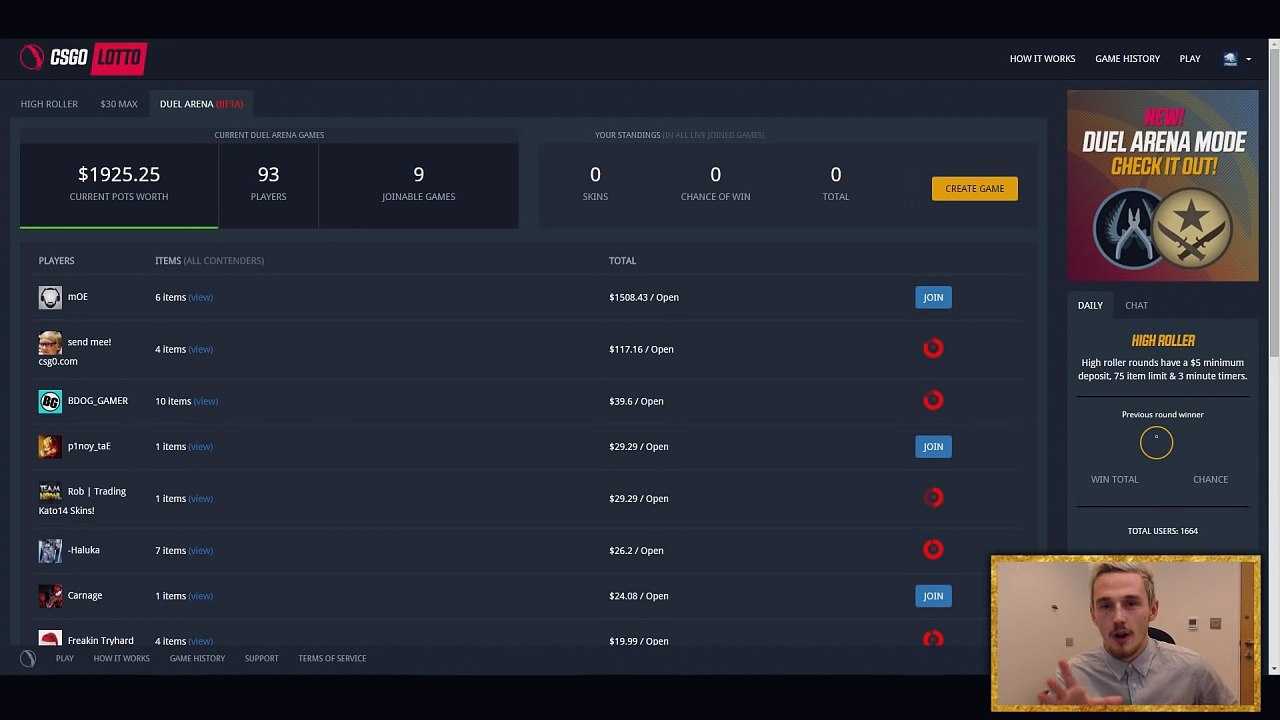Click the $1925.25 current pots worth
The width and height of the screenshot is (1280, 720).
(119, 174)
